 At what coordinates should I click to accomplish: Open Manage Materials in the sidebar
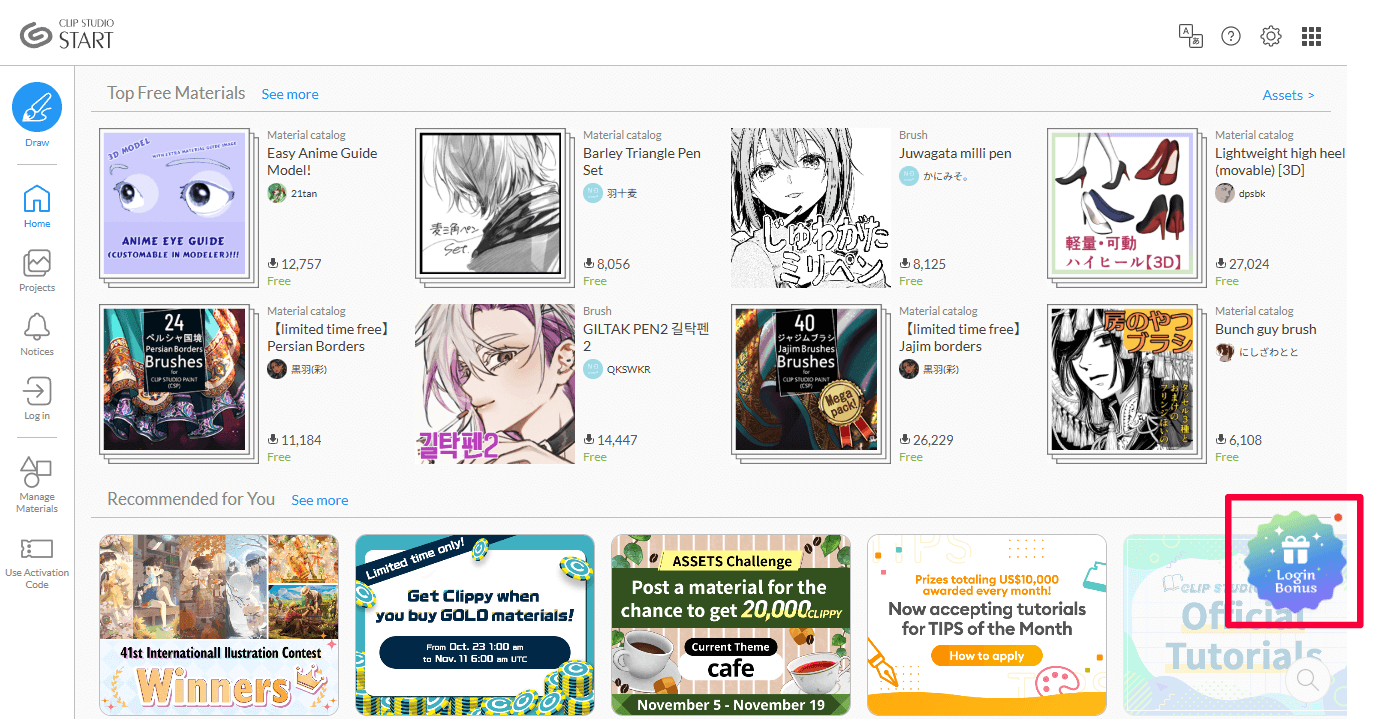[37, 472]
